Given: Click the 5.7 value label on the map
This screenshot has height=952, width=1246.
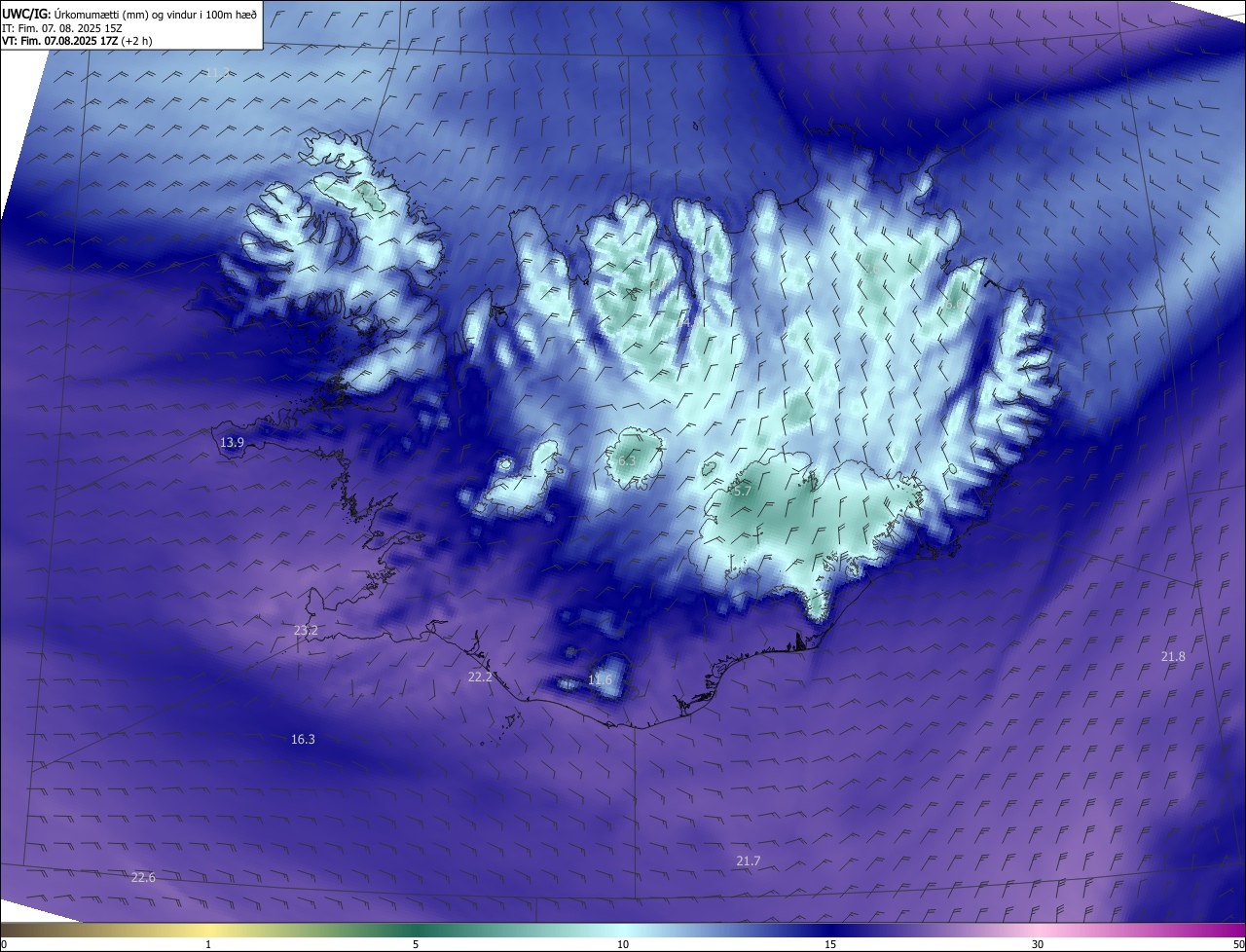Looking at the screenshot, I should [742, 492].
